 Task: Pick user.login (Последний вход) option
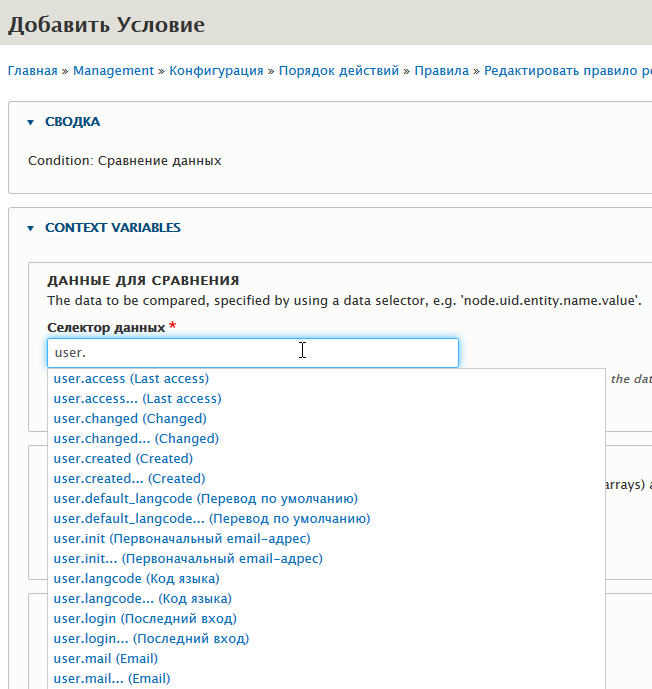pyautogui.click(x=145, y=619)
